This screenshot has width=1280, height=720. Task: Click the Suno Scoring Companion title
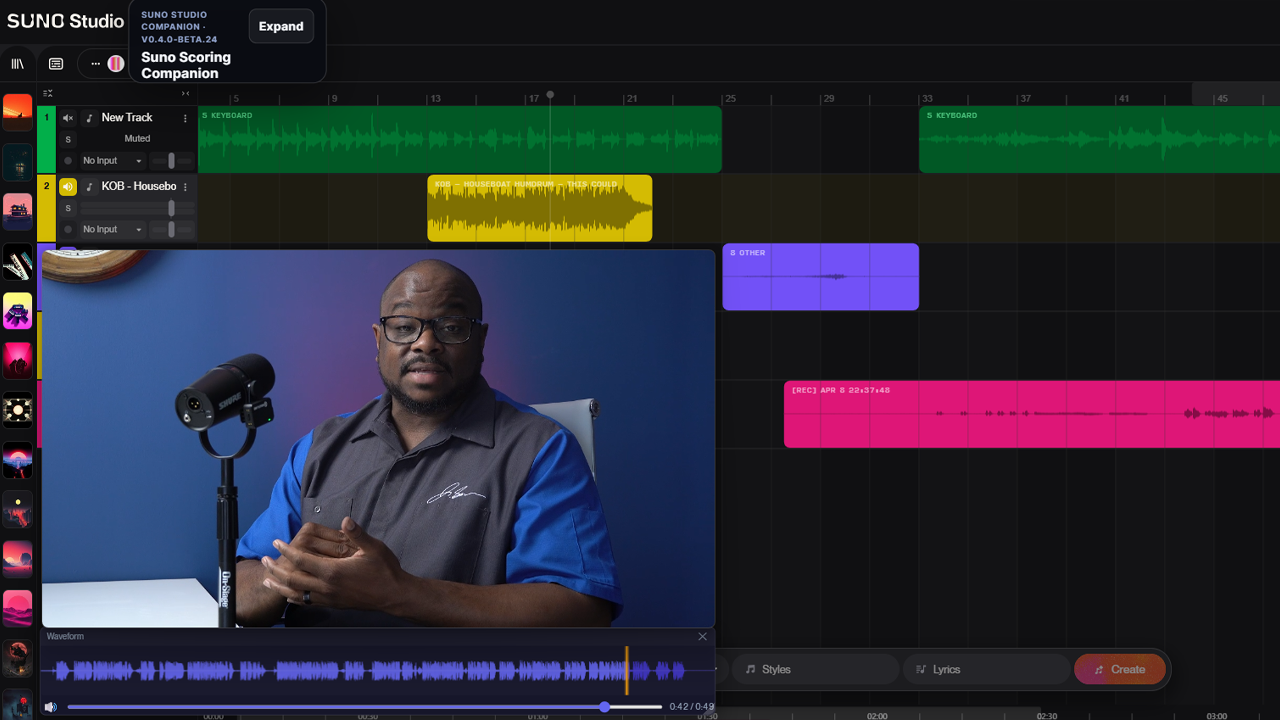pos(186,65)
